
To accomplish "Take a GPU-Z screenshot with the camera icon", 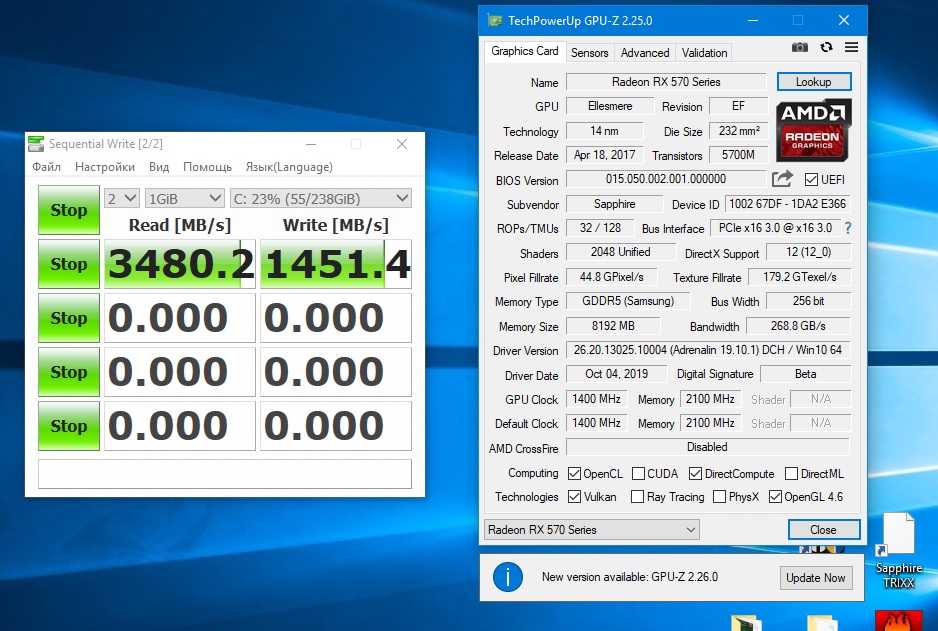I will point(799,47).
